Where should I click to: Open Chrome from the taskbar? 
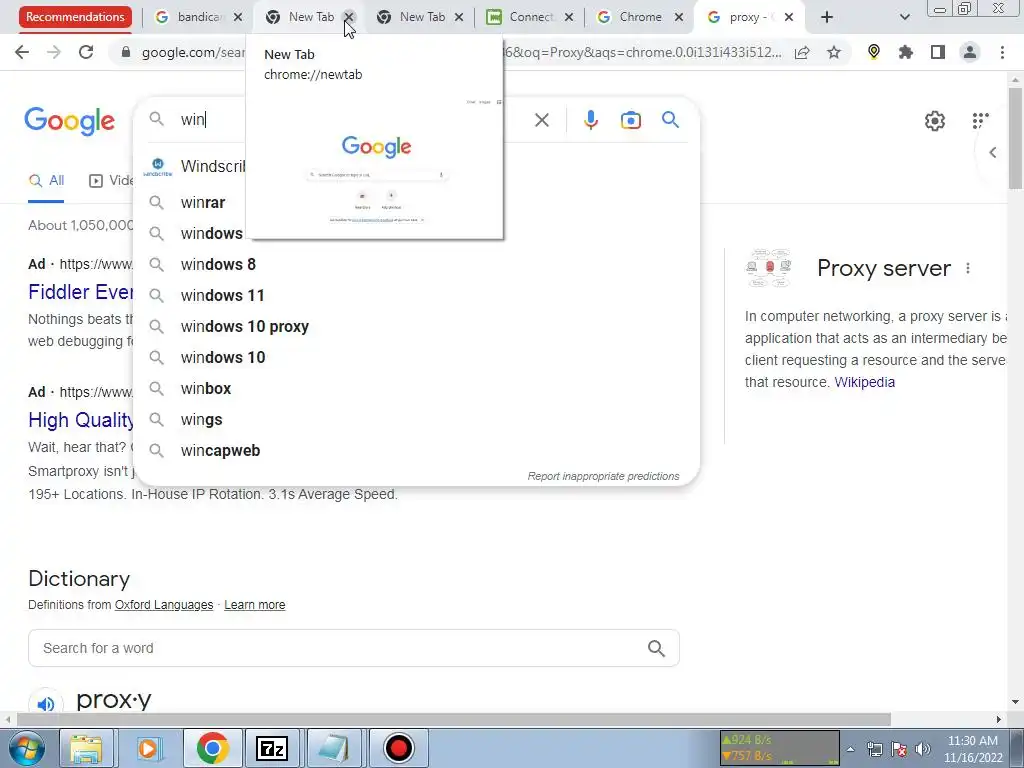[212, 748]
